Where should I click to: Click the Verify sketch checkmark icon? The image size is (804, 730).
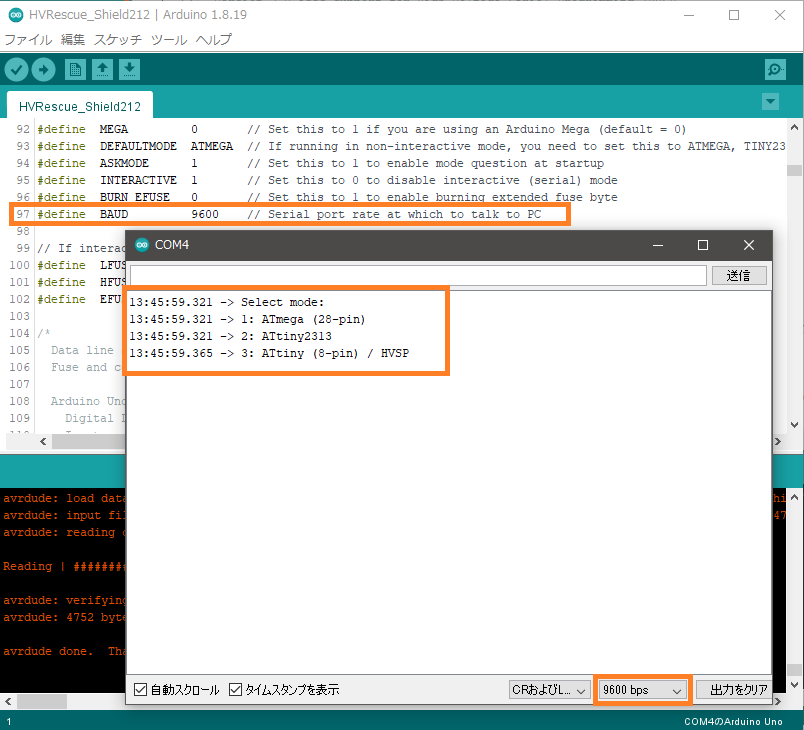16,69
